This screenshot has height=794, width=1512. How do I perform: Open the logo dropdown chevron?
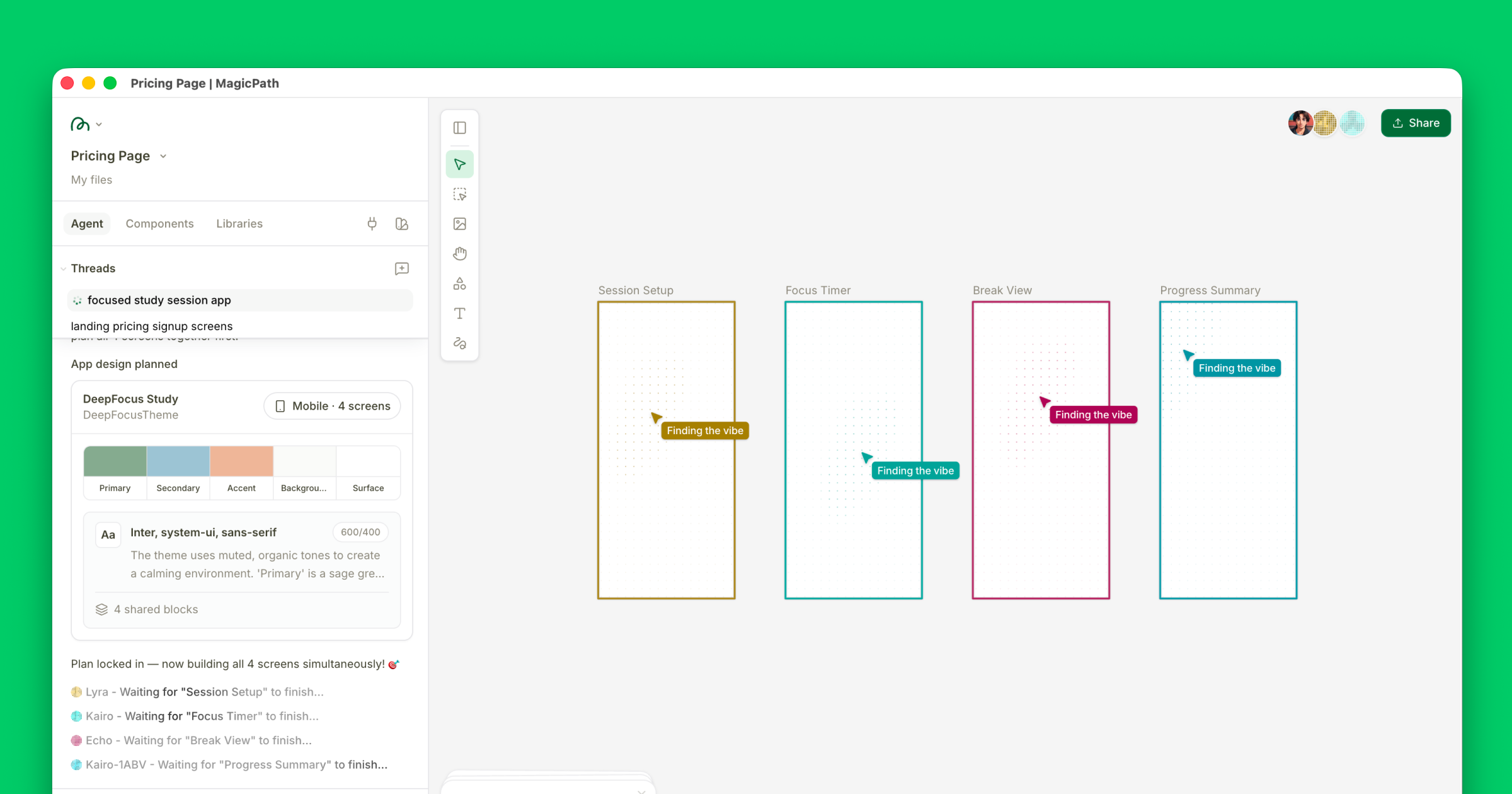(99, 125)
